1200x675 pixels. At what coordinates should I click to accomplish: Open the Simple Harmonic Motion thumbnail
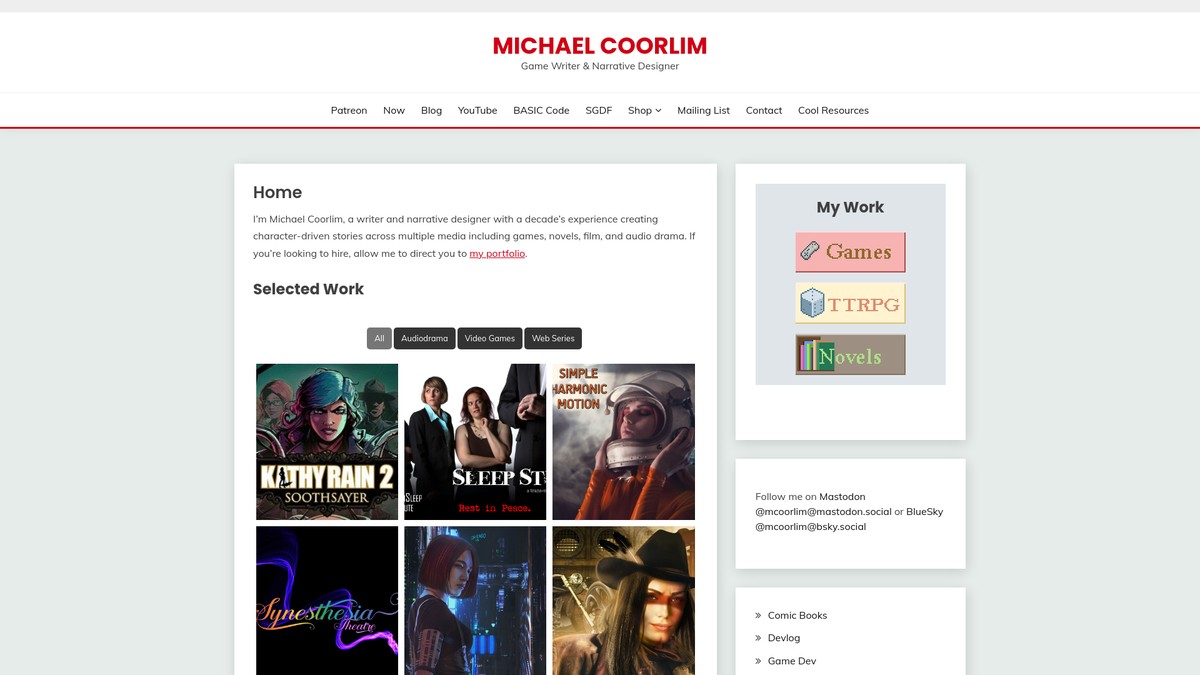[623, 441]
